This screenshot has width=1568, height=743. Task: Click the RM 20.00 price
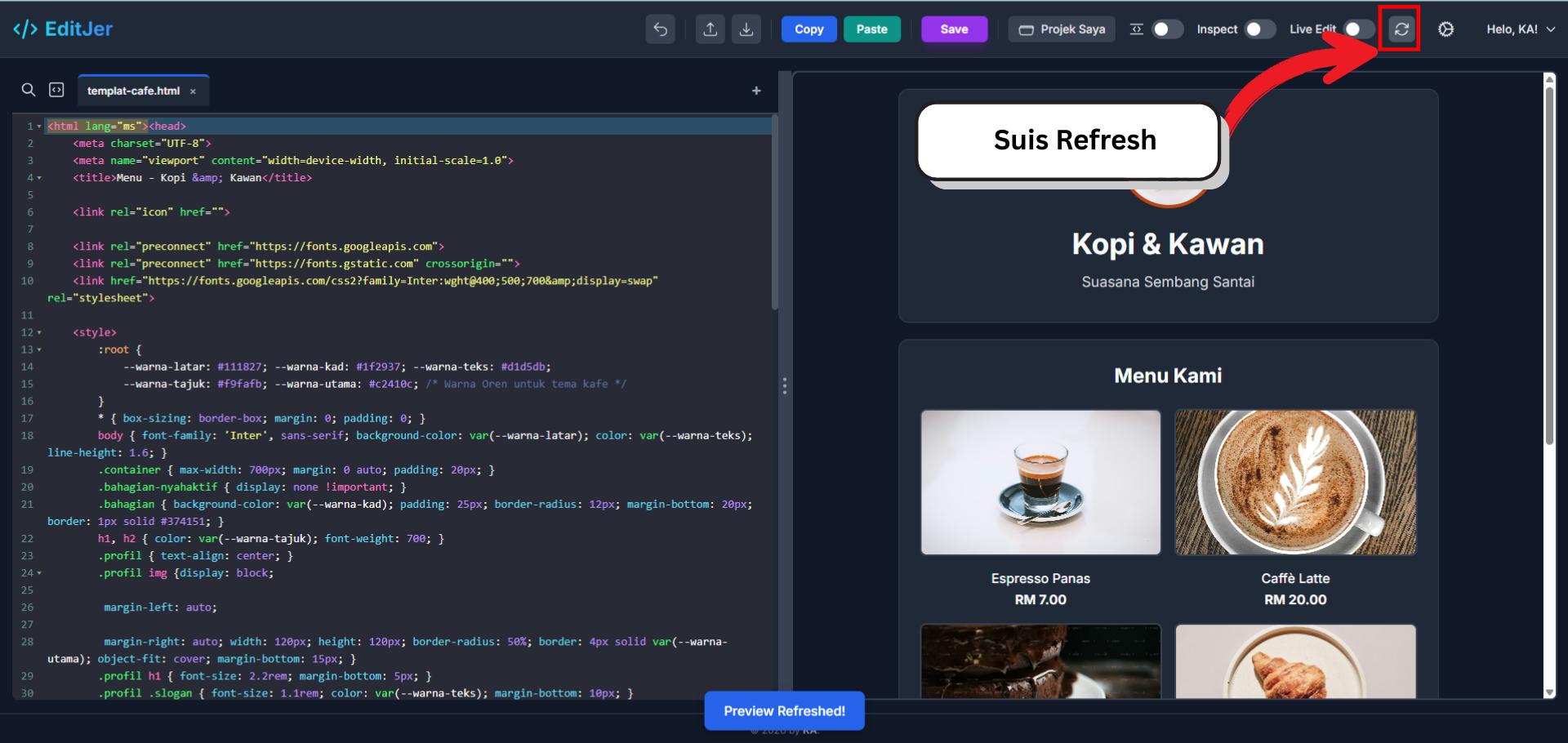(x=1295, y=599)
